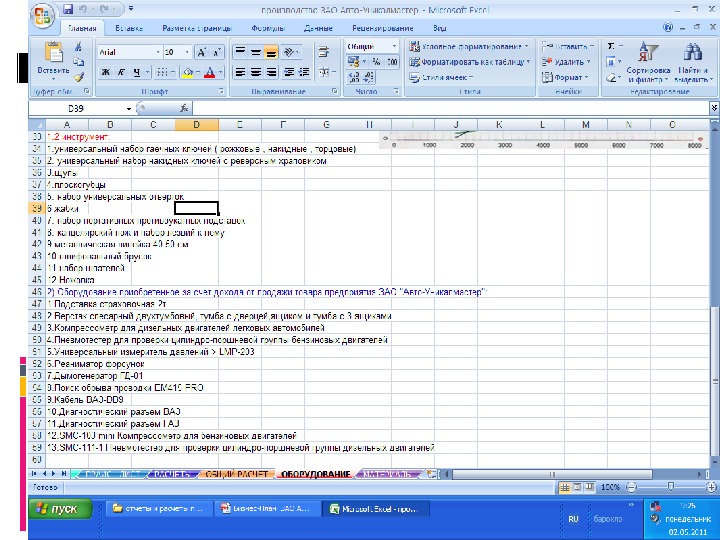Viewport: 720px width, 540px height.
Task: Click the zoom slider handle
Action: tap(670, 487)
